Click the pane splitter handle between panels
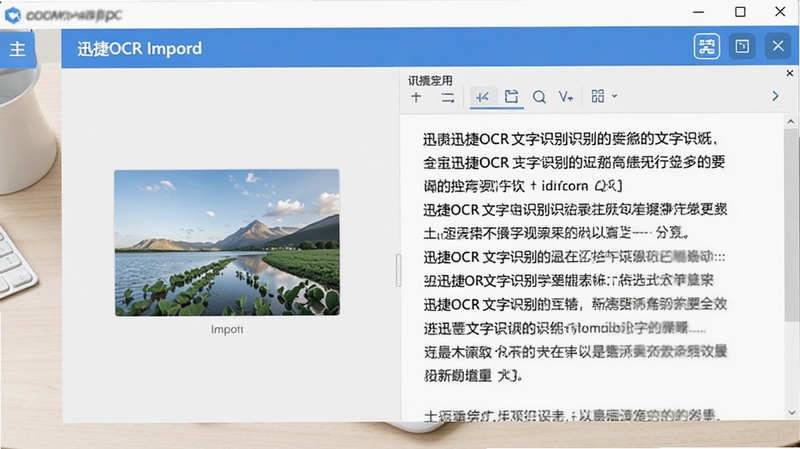The image size is (800, 449). [x=398, y=270]
